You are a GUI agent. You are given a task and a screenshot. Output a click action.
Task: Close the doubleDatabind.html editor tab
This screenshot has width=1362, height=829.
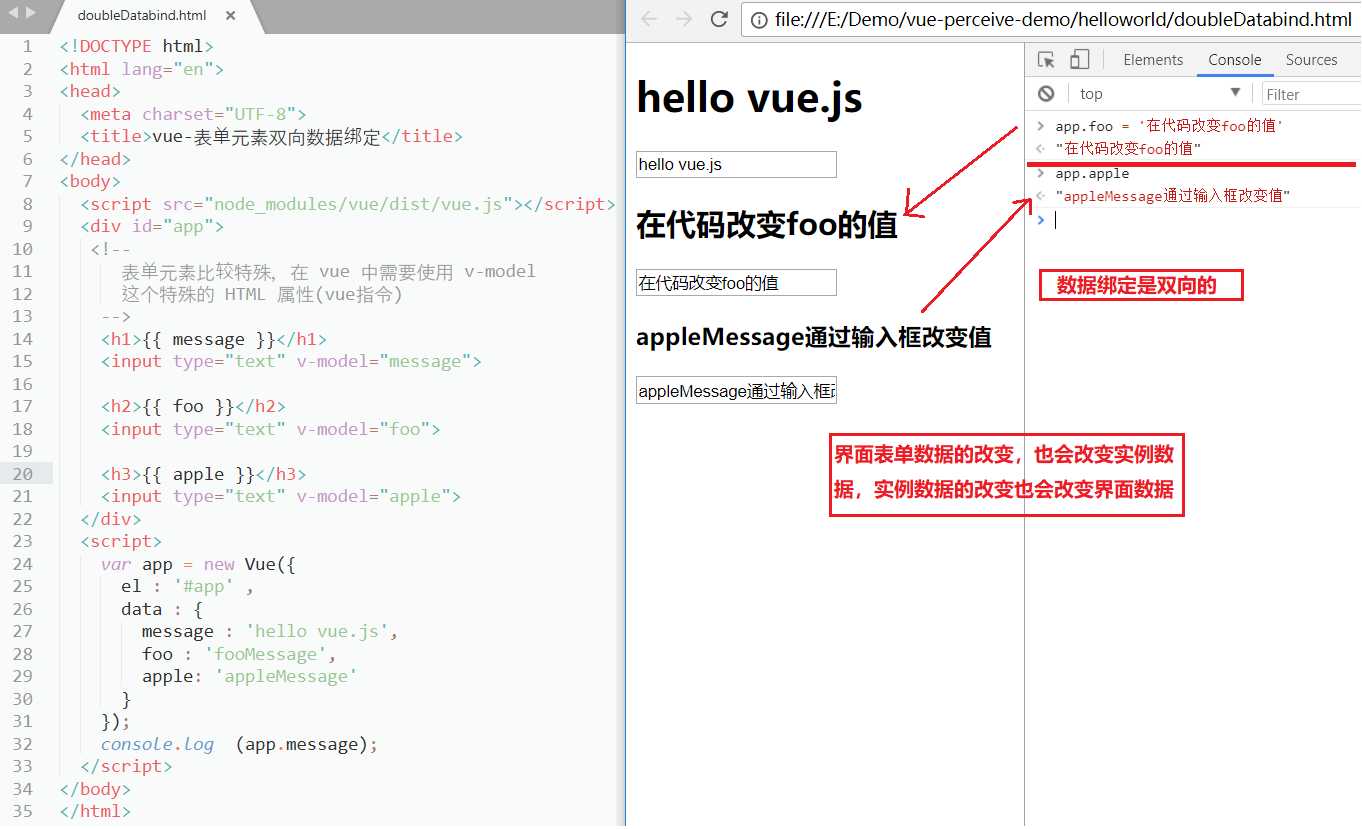click(231, 16)
